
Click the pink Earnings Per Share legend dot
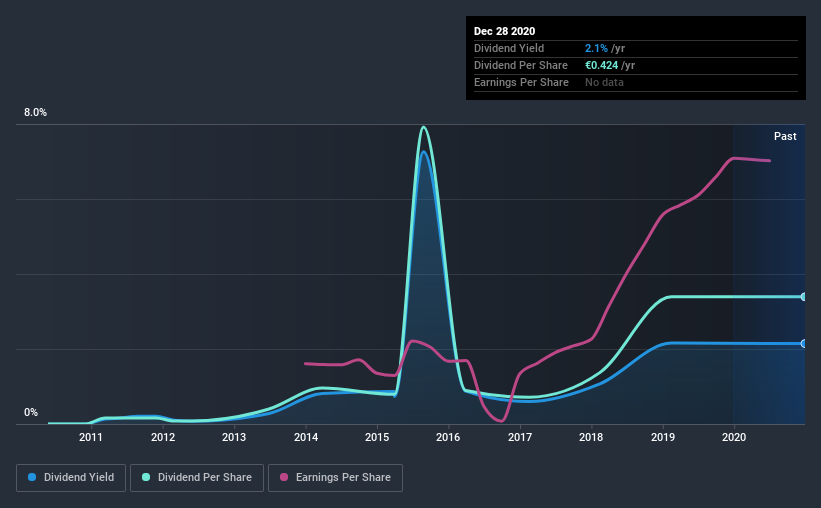pos(284,477)
